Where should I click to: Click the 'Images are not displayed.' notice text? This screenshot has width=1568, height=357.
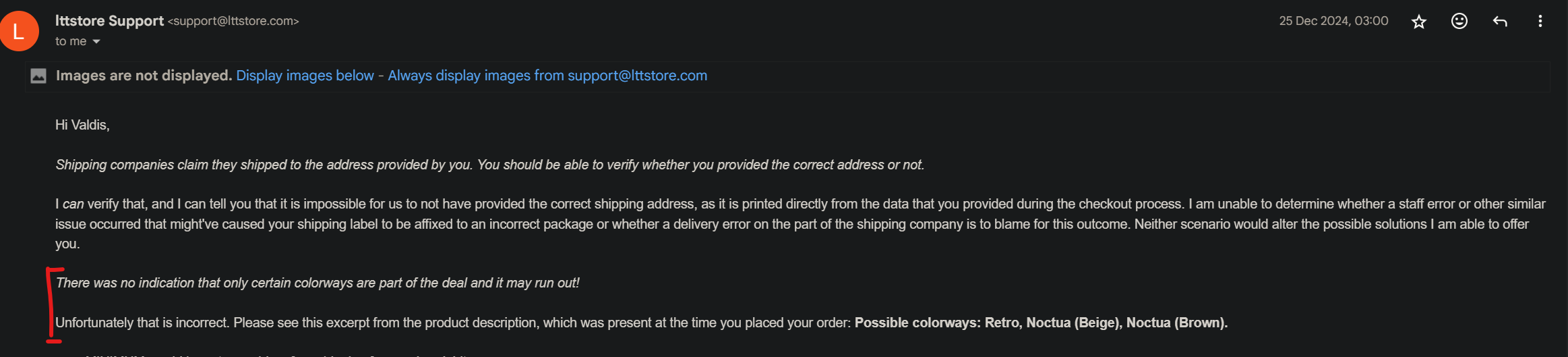point(144,76)
